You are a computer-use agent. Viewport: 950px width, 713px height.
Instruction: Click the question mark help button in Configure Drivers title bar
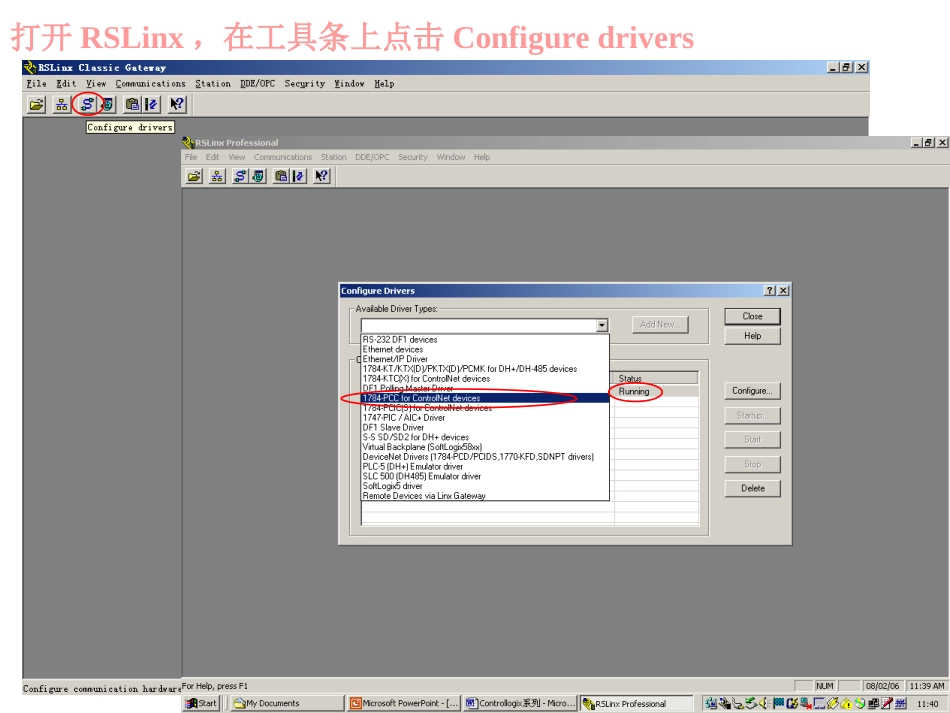pos(769,291)
